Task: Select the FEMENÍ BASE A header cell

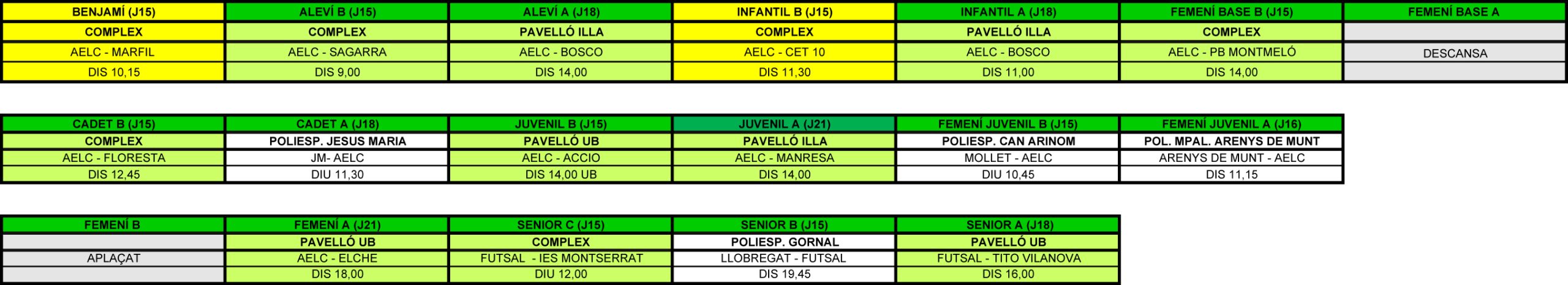Action: click(x=1455, y=12)
